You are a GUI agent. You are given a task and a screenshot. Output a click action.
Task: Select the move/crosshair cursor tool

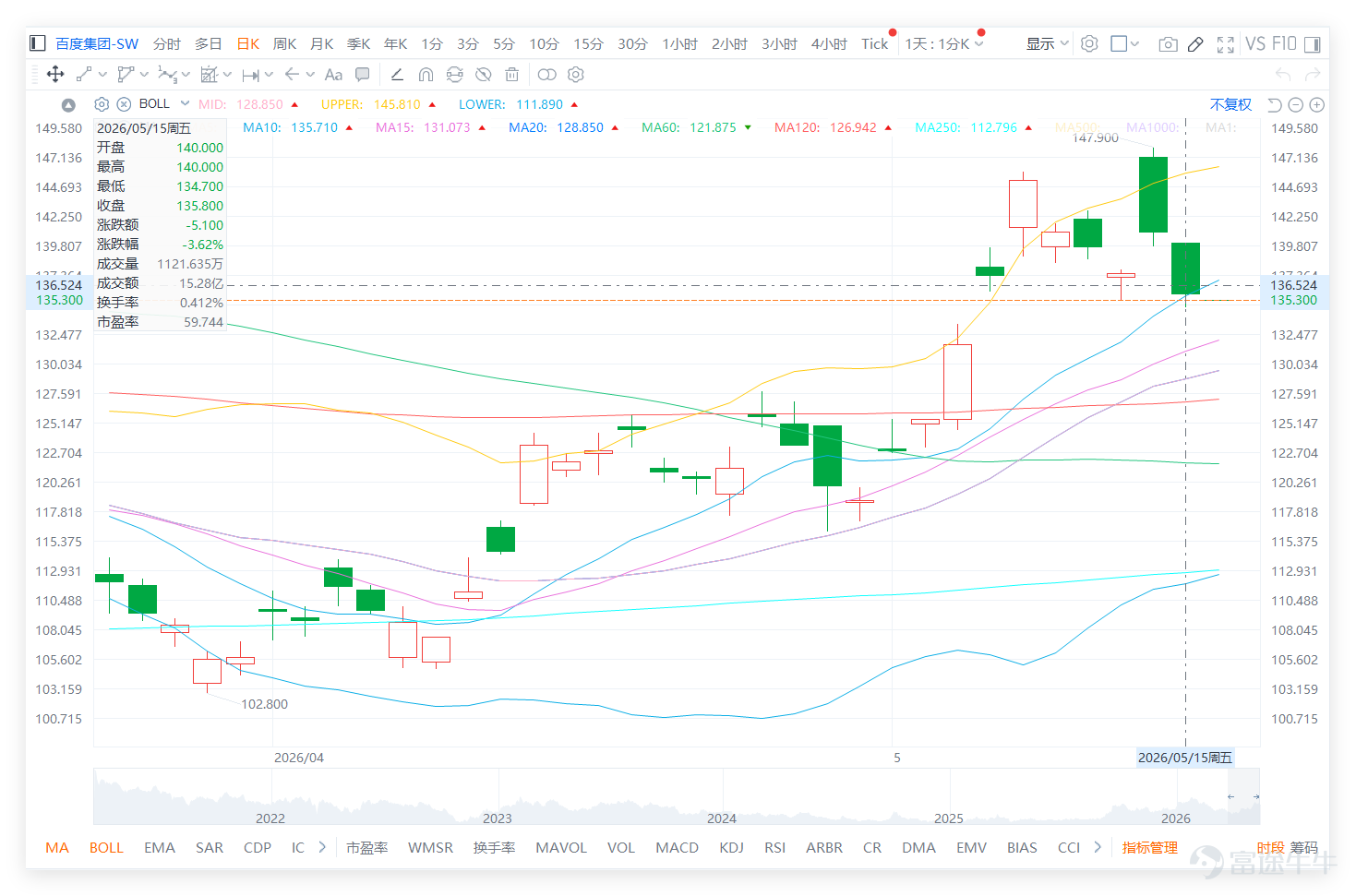pyautogui.click(x=55, y=75)
